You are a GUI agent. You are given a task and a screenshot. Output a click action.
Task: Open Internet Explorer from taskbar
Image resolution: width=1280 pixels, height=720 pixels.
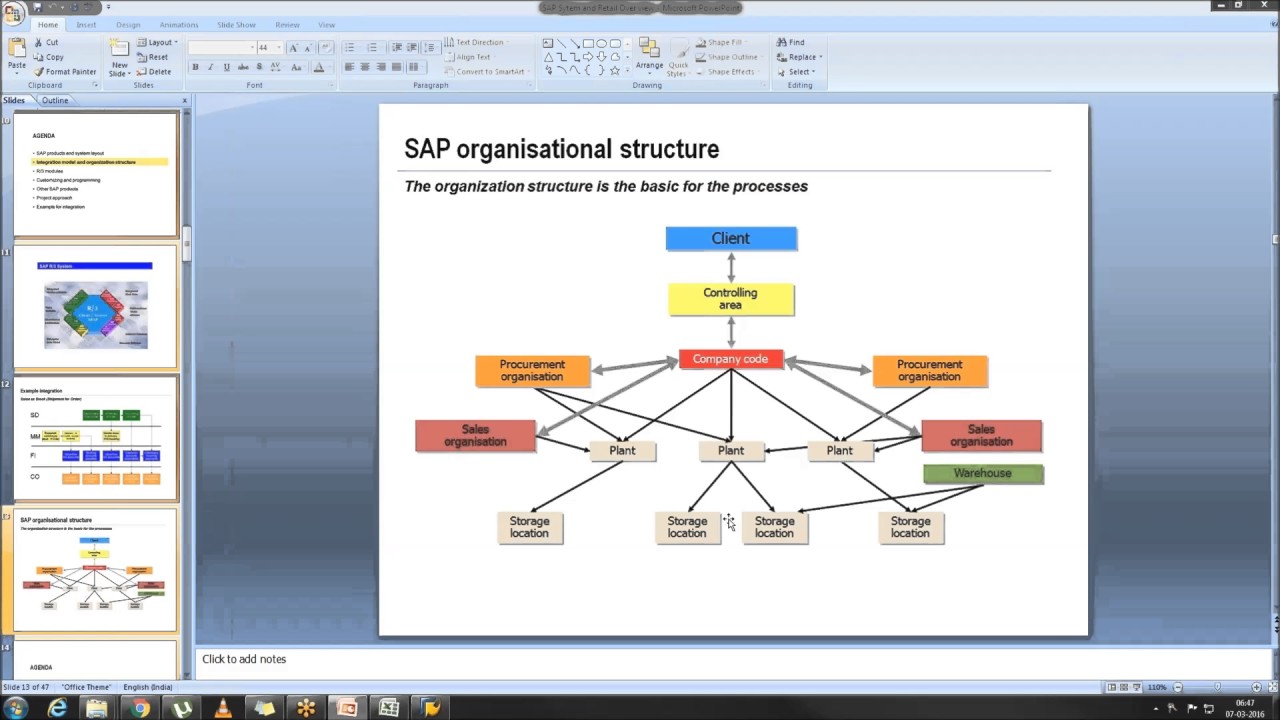click(x=57, y=708)
